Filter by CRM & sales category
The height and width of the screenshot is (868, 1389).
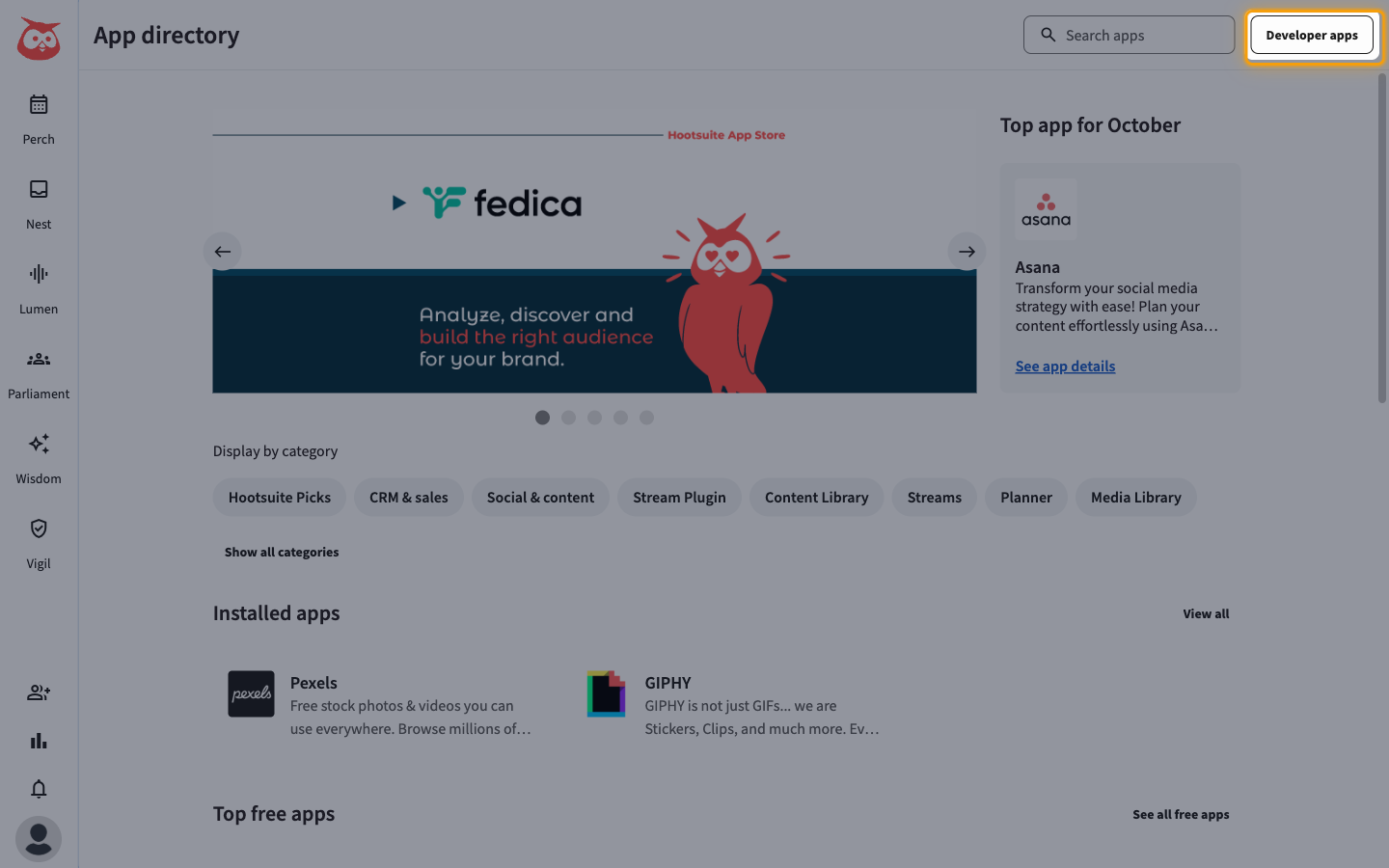pyautogui.click(x=409, y=498)
